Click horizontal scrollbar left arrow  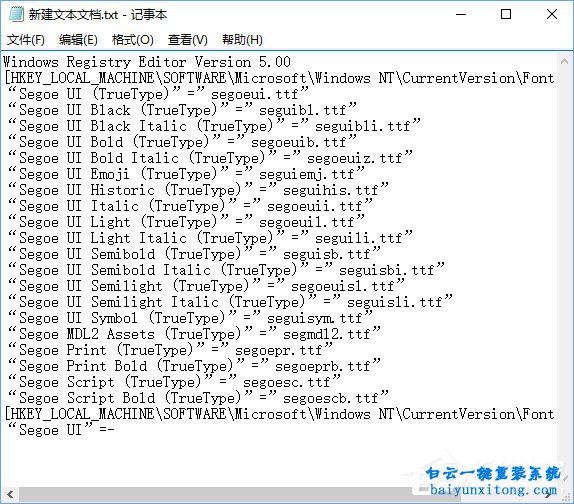click(x=10, y=495)
